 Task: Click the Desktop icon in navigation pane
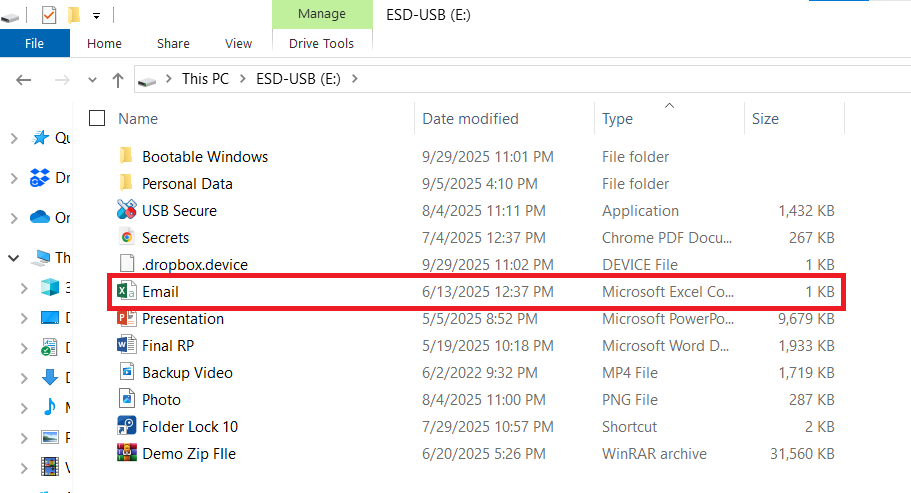pos(50,318)
